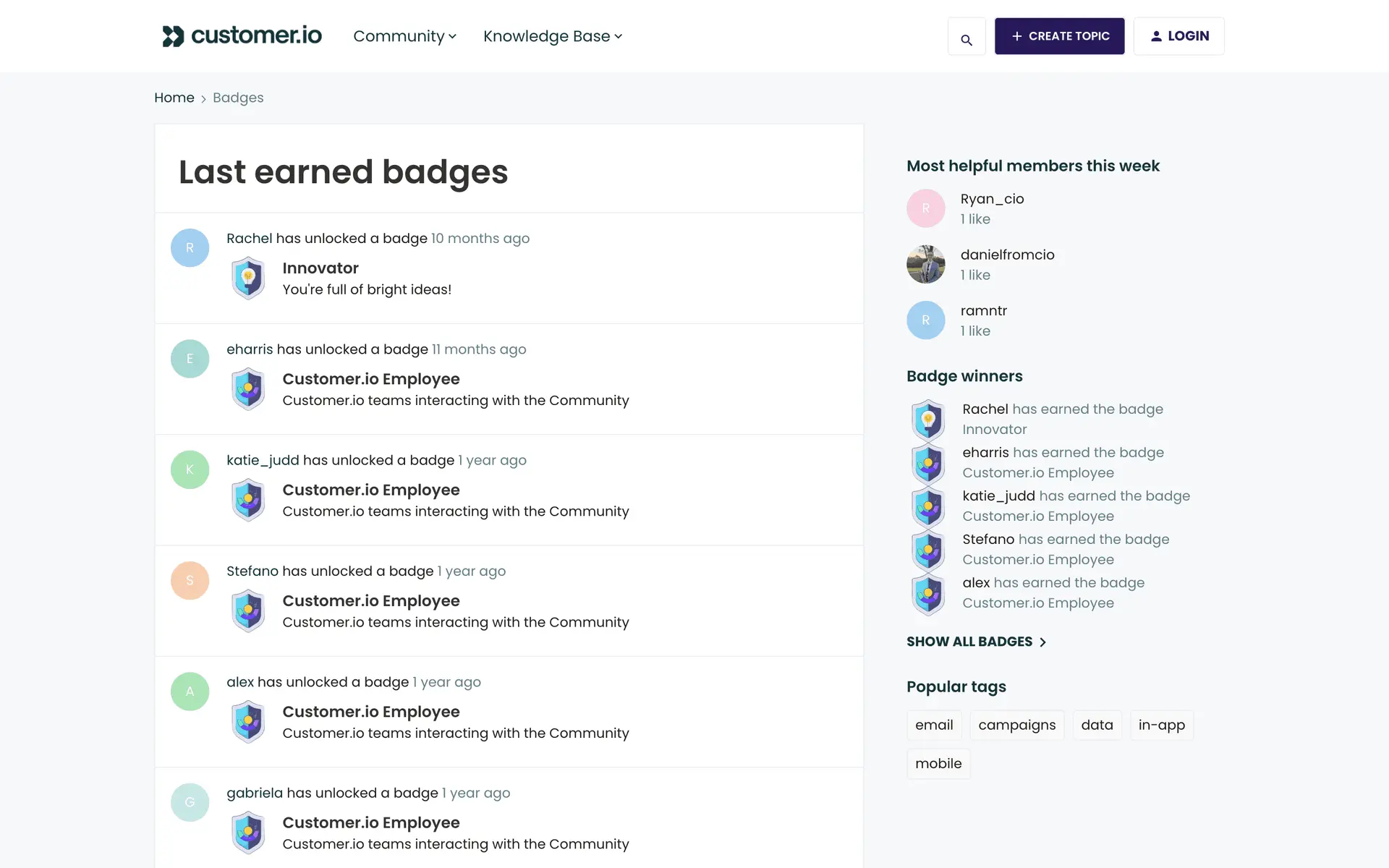Open Show All Badges link
Image resolution: width=1389 pixels, height=868 pixels.
pyautogui.click(x=975, y=642)
